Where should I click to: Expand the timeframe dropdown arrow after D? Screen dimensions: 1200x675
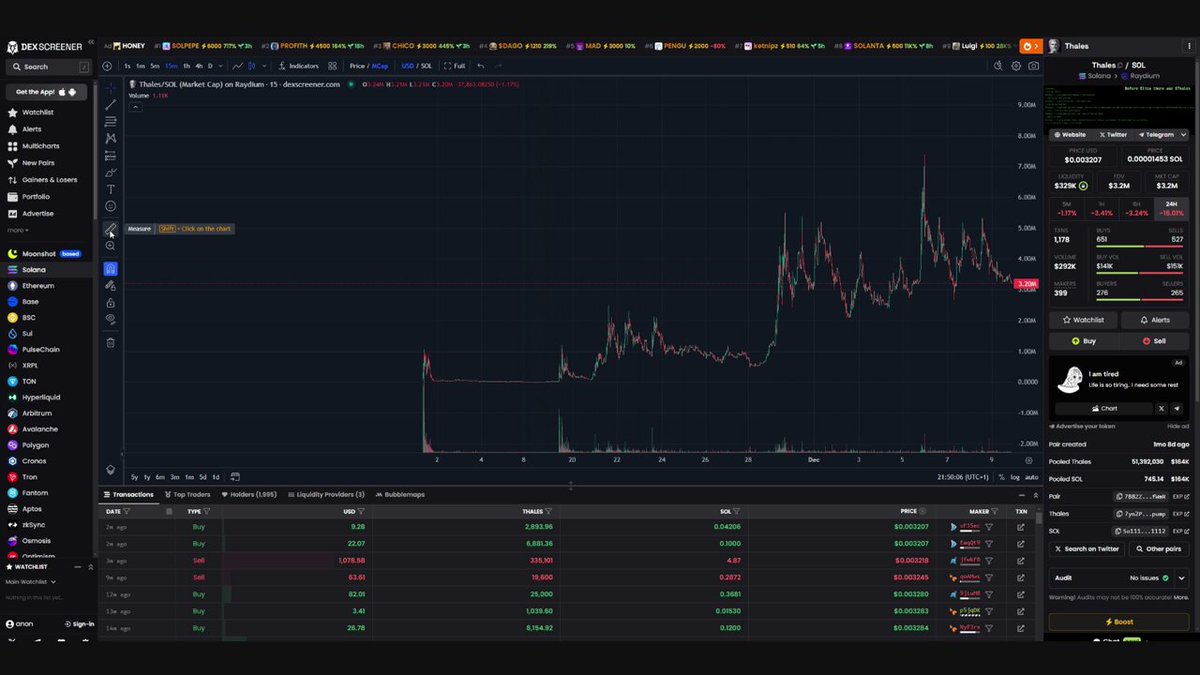[221, 66]
